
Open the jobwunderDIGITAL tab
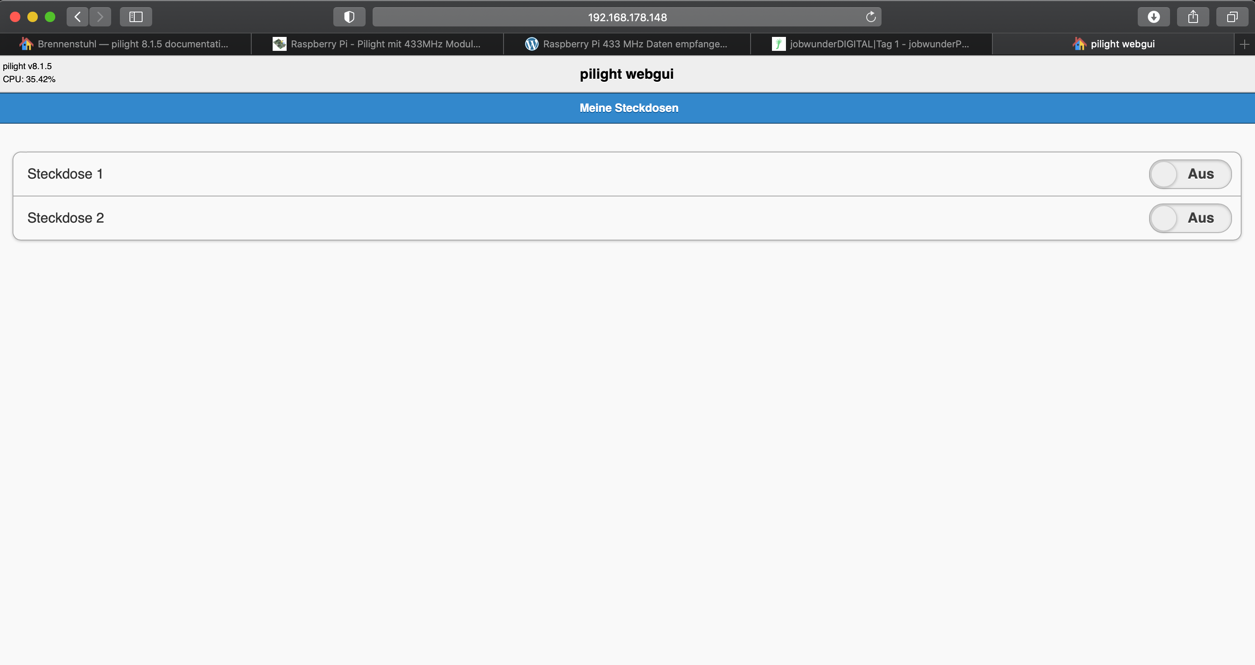tap(871, 44)
